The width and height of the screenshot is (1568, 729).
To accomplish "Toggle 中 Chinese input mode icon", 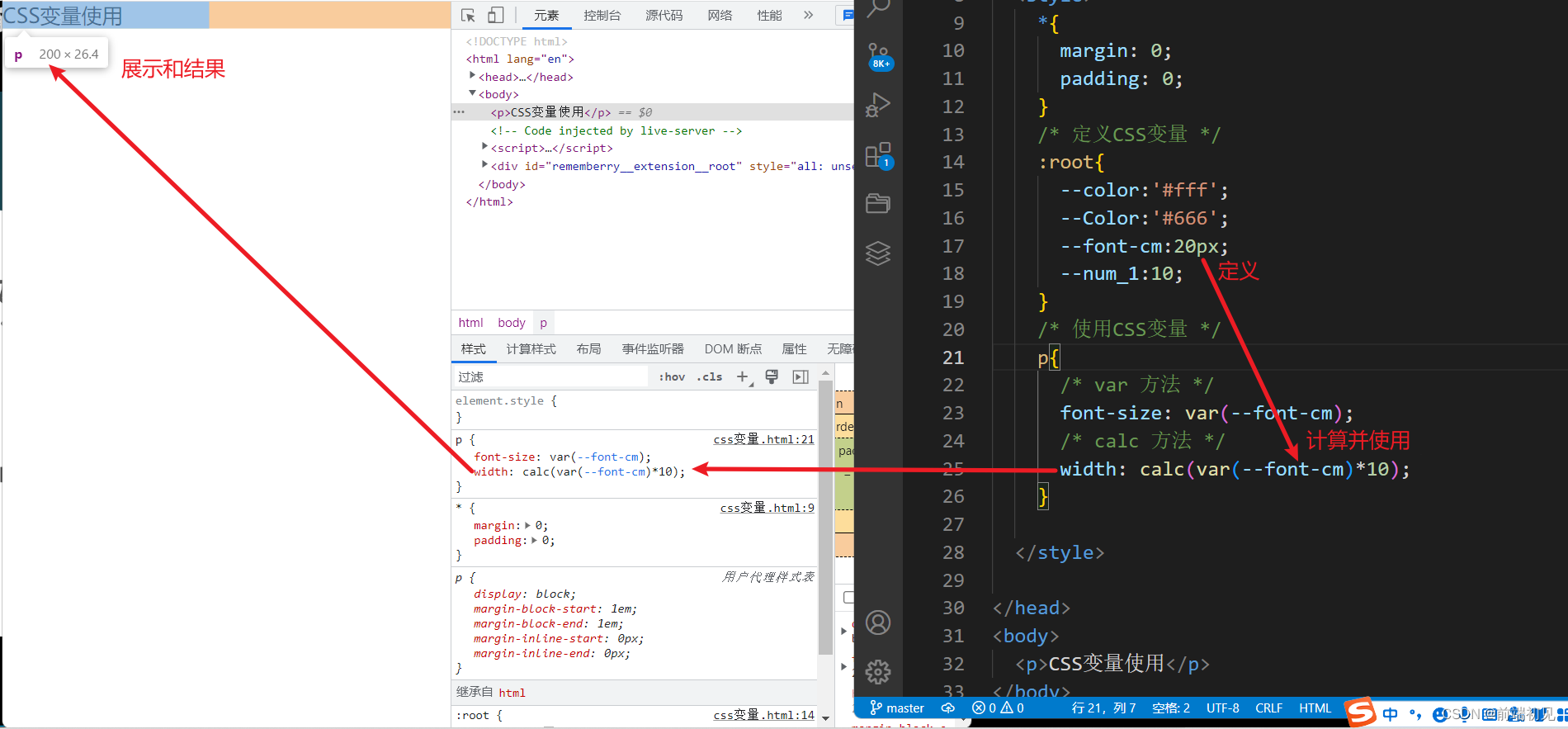I will pos(1391,714).
